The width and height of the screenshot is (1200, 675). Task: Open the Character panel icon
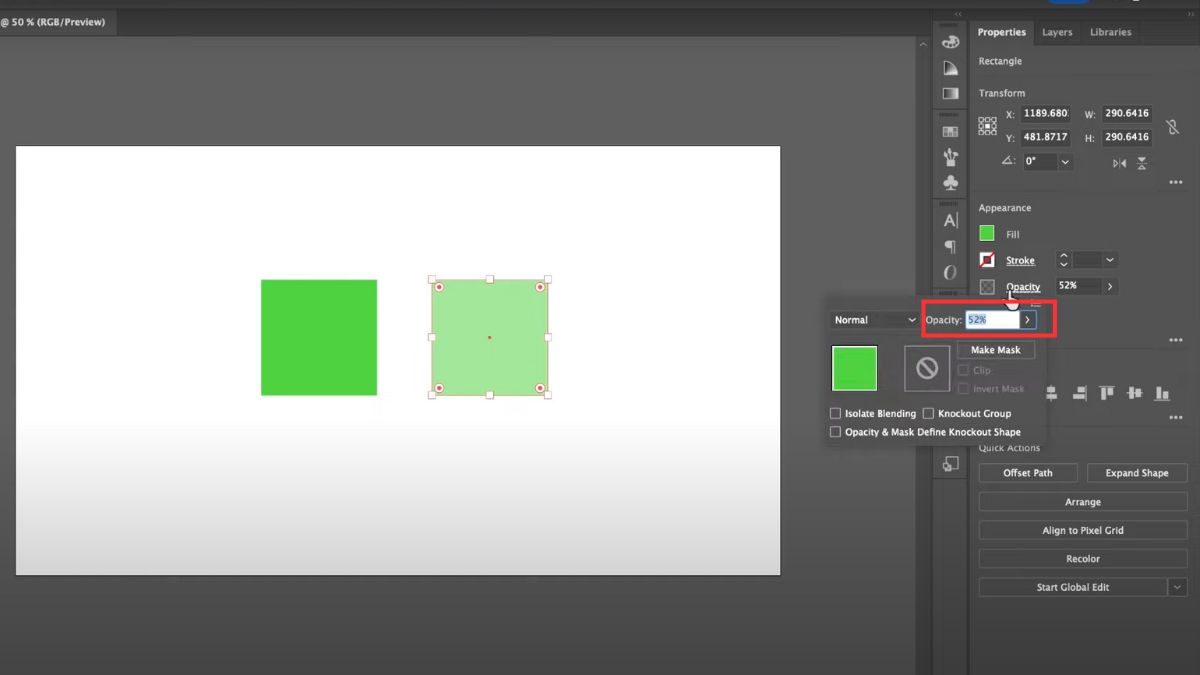(951, 221)
